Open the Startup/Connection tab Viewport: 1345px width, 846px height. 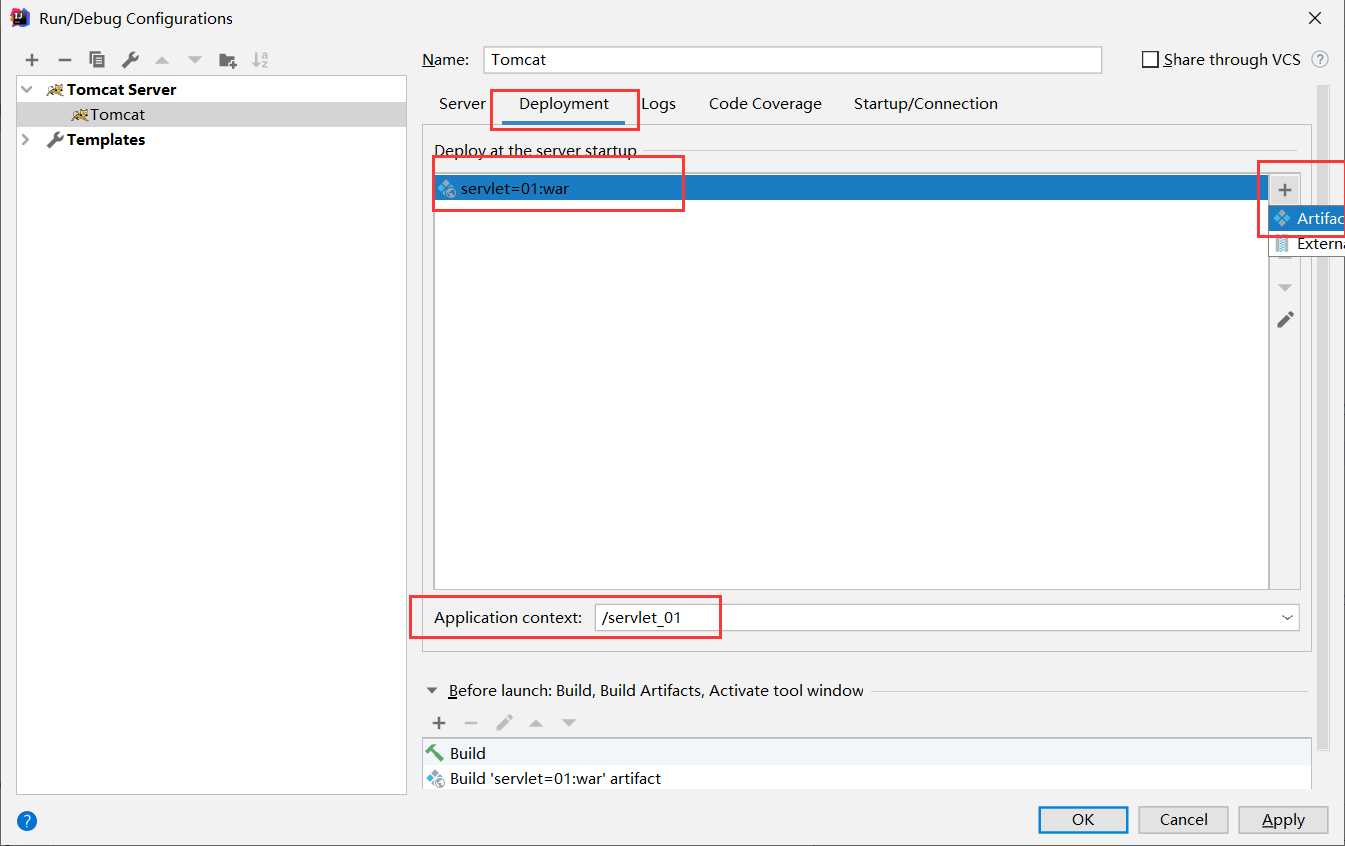click(926, 104)
